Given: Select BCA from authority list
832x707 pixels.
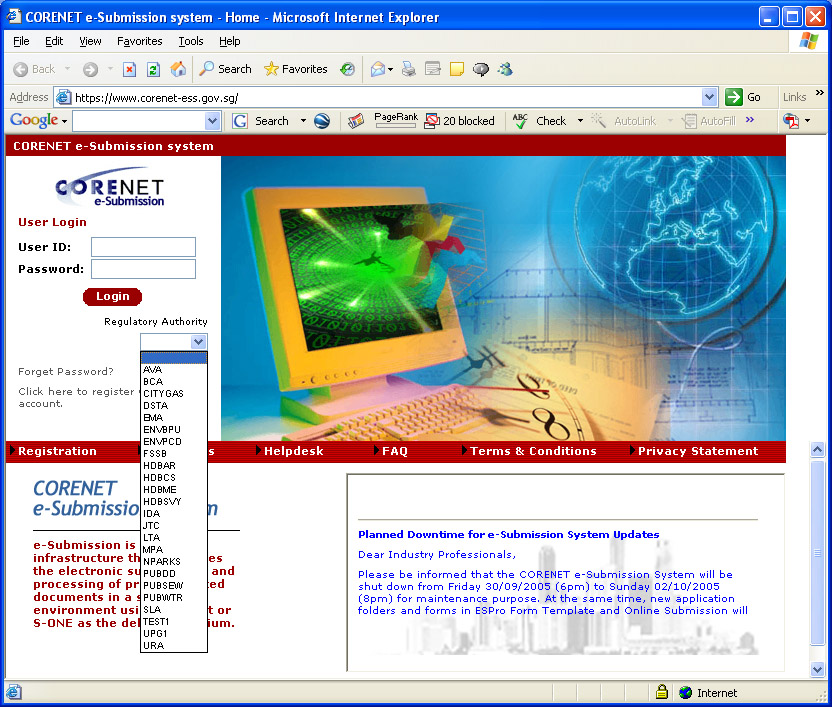Looking at the screenshot, I should tap(174, 382).
